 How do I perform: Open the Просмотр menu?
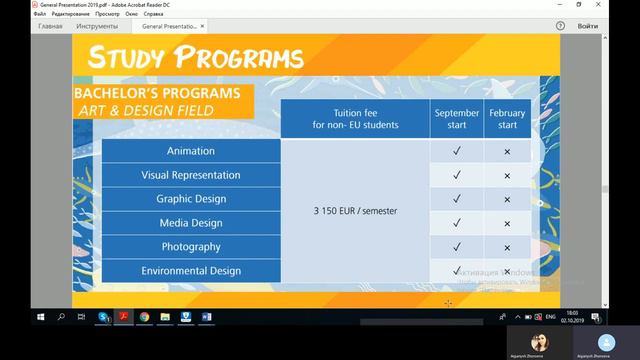pos(107,14)
